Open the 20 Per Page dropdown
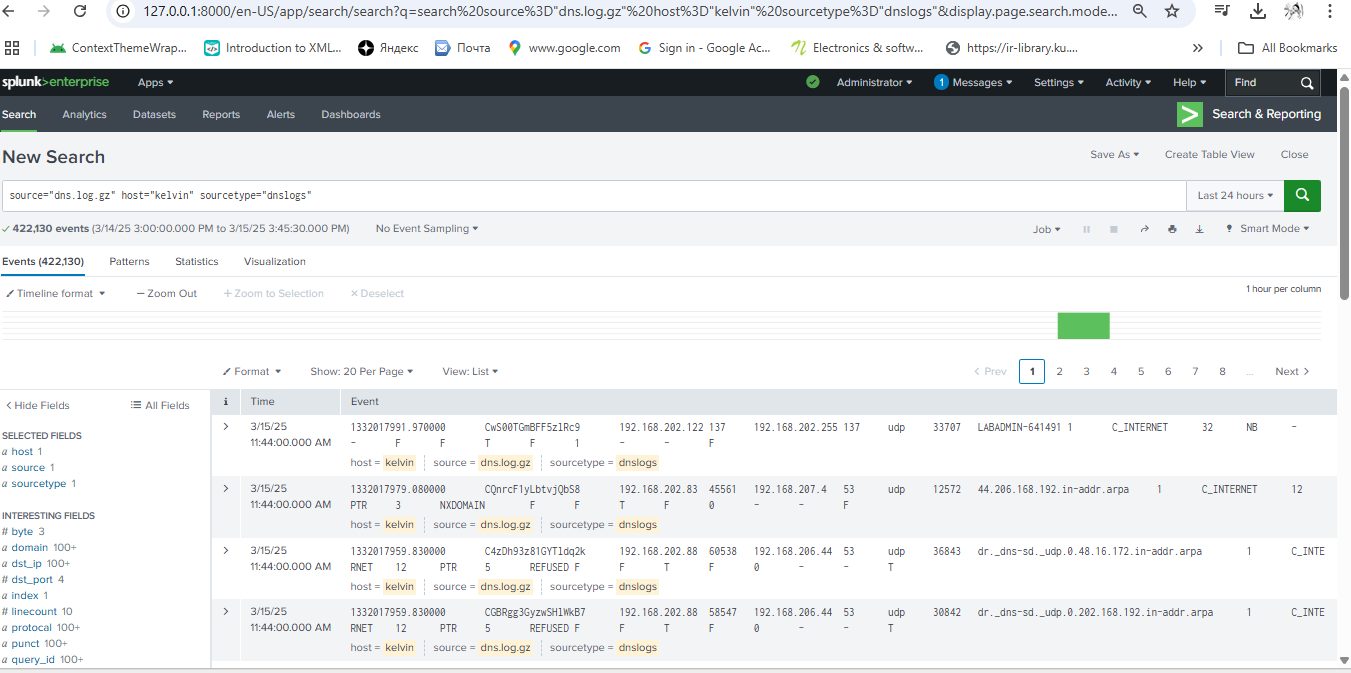This screenshot has width=1351, height=673. [x=361, y=371]
